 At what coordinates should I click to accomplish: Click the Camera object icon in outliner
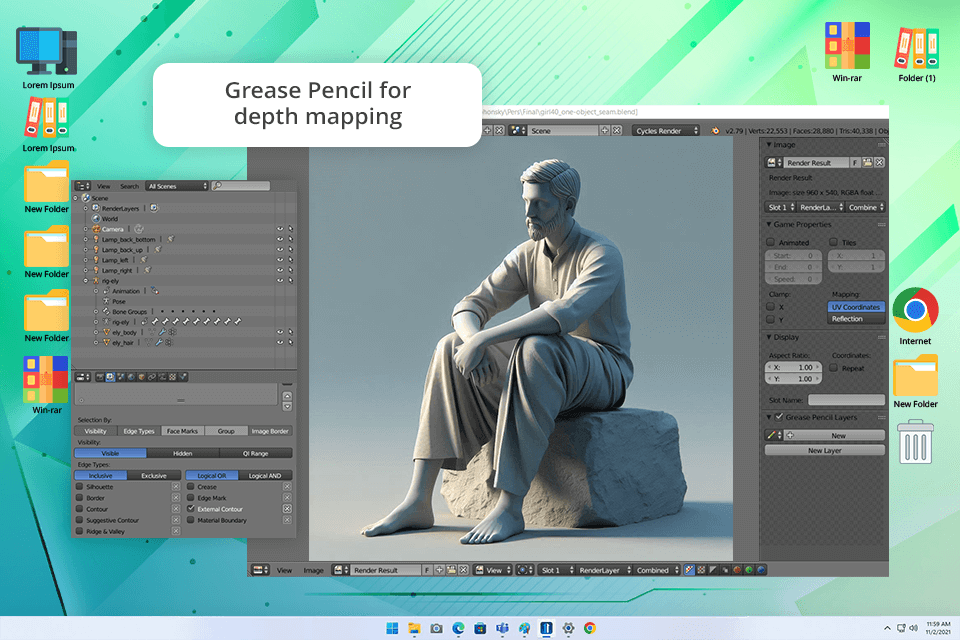click(x=96, y=229)
